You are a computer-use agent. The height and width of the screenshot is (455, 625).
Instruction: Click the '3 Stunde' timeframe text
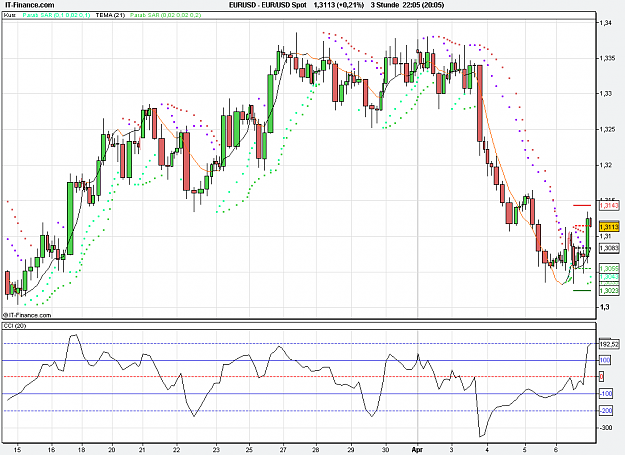[x=385, y=5]
